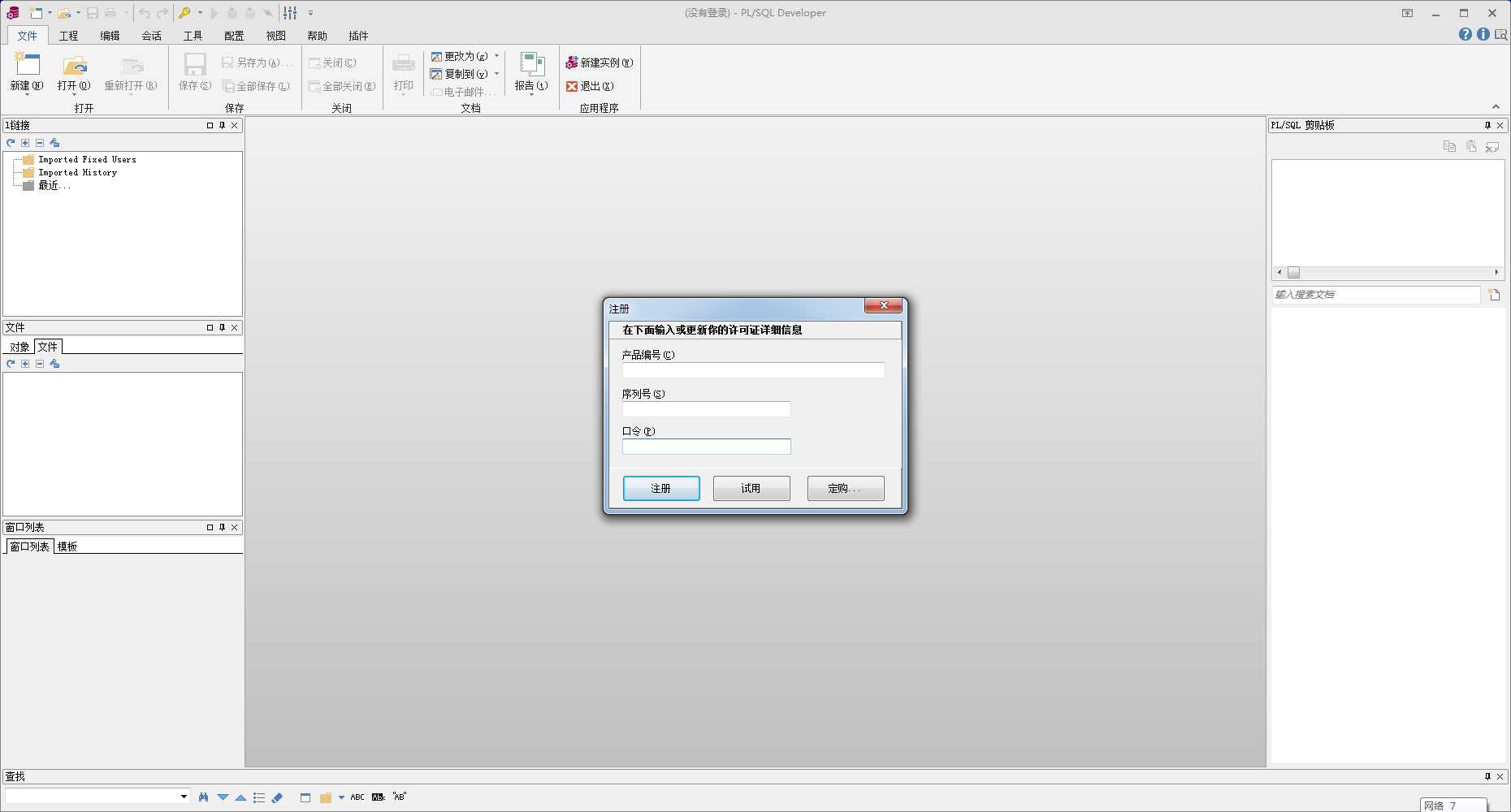Click the 定购... order button
The height and width of the screenshot is (812, 1511).
click(845, 488)
